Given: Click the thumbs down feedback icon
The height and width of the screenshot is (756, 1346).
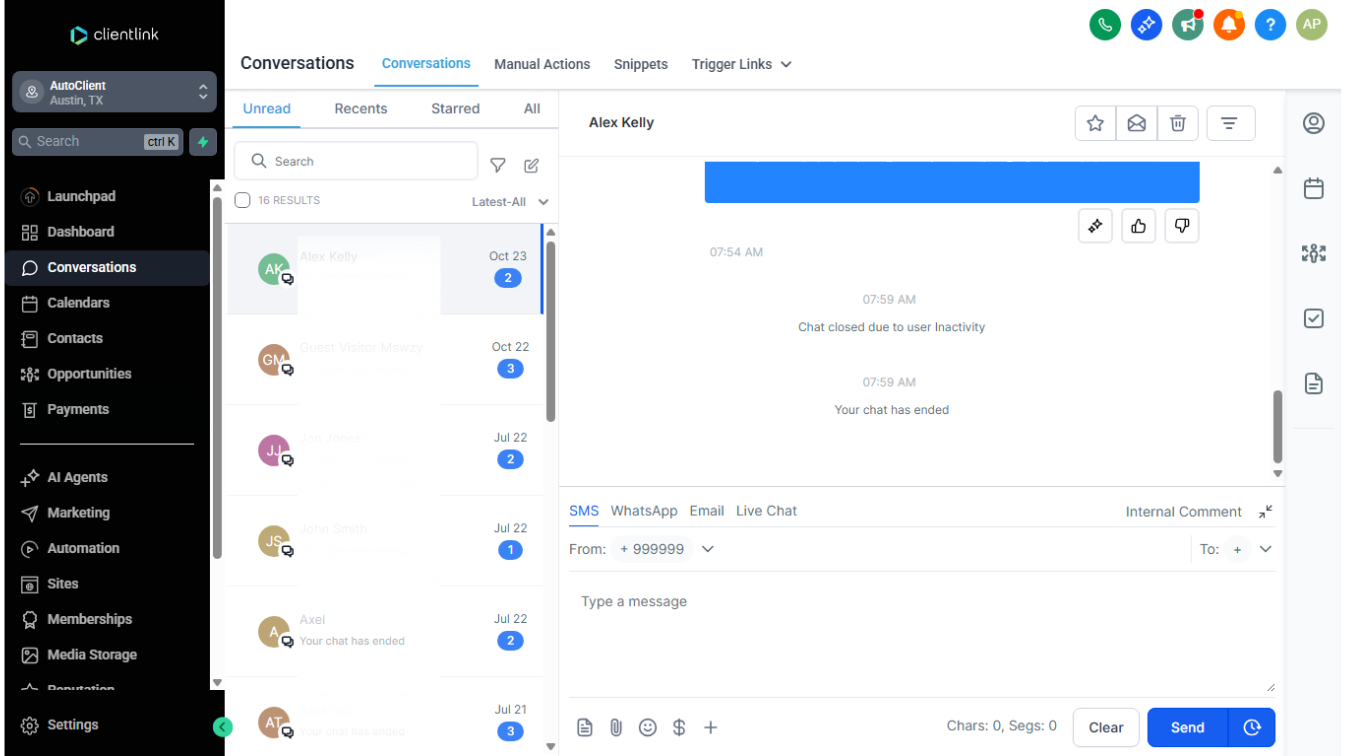Looking at the screenshot, I should [x=1181, y=226].
